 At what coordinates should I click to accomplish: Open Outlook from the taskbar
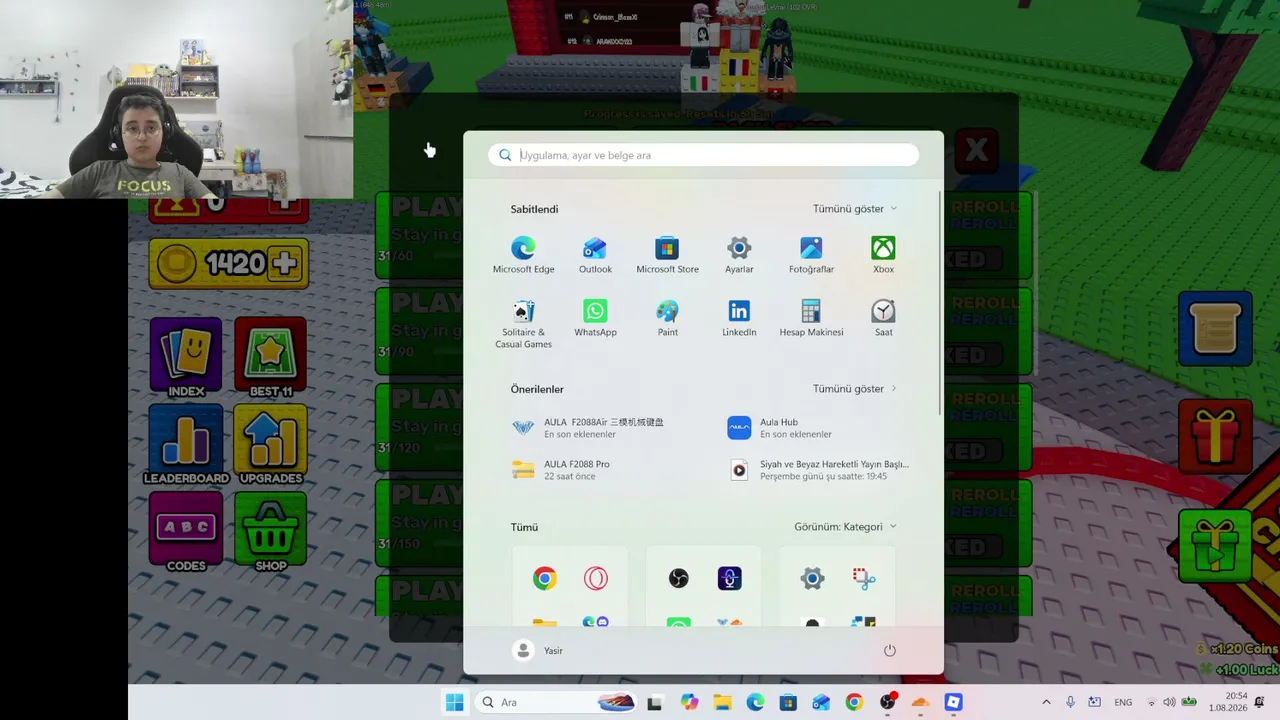point(821,702)
